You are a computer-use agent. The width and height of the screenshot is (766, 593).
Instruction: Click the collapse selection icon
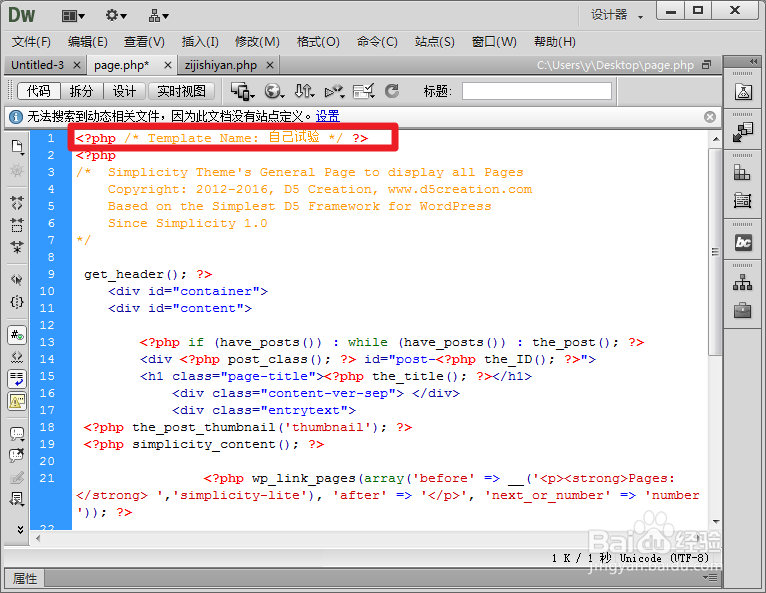click(x=17, y=225)
